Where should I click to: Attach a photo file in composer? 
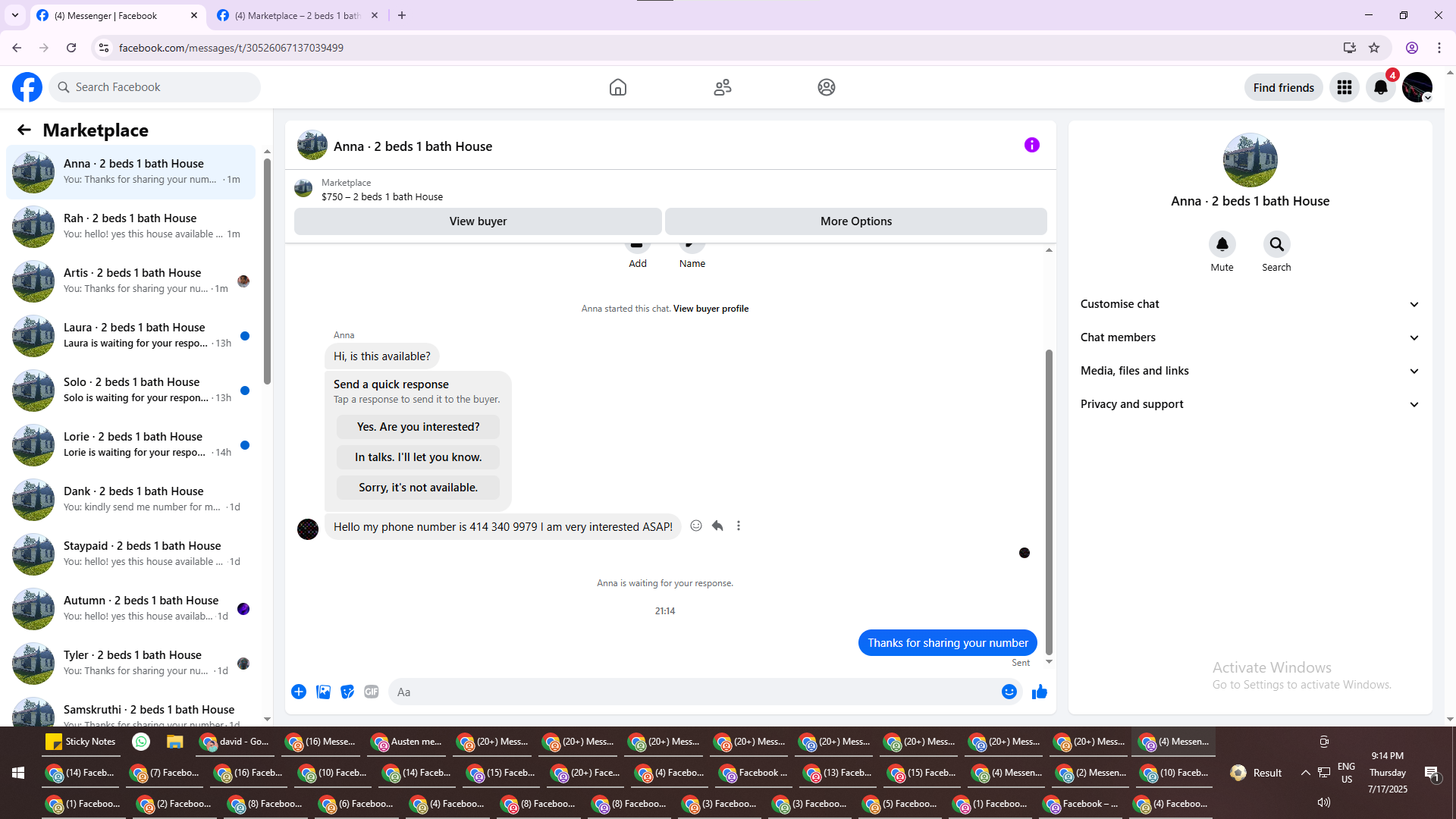pyautogui.click(x=323, y=692)
